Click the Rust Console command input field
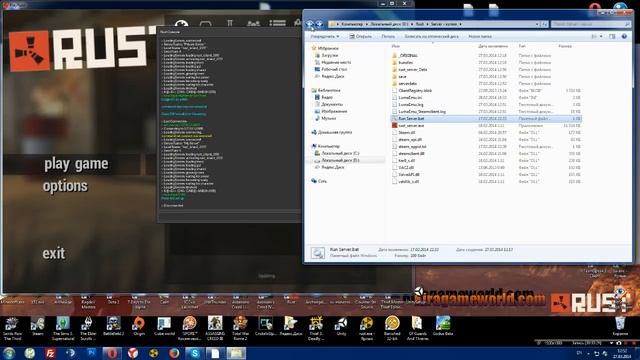 coord(229,217)
